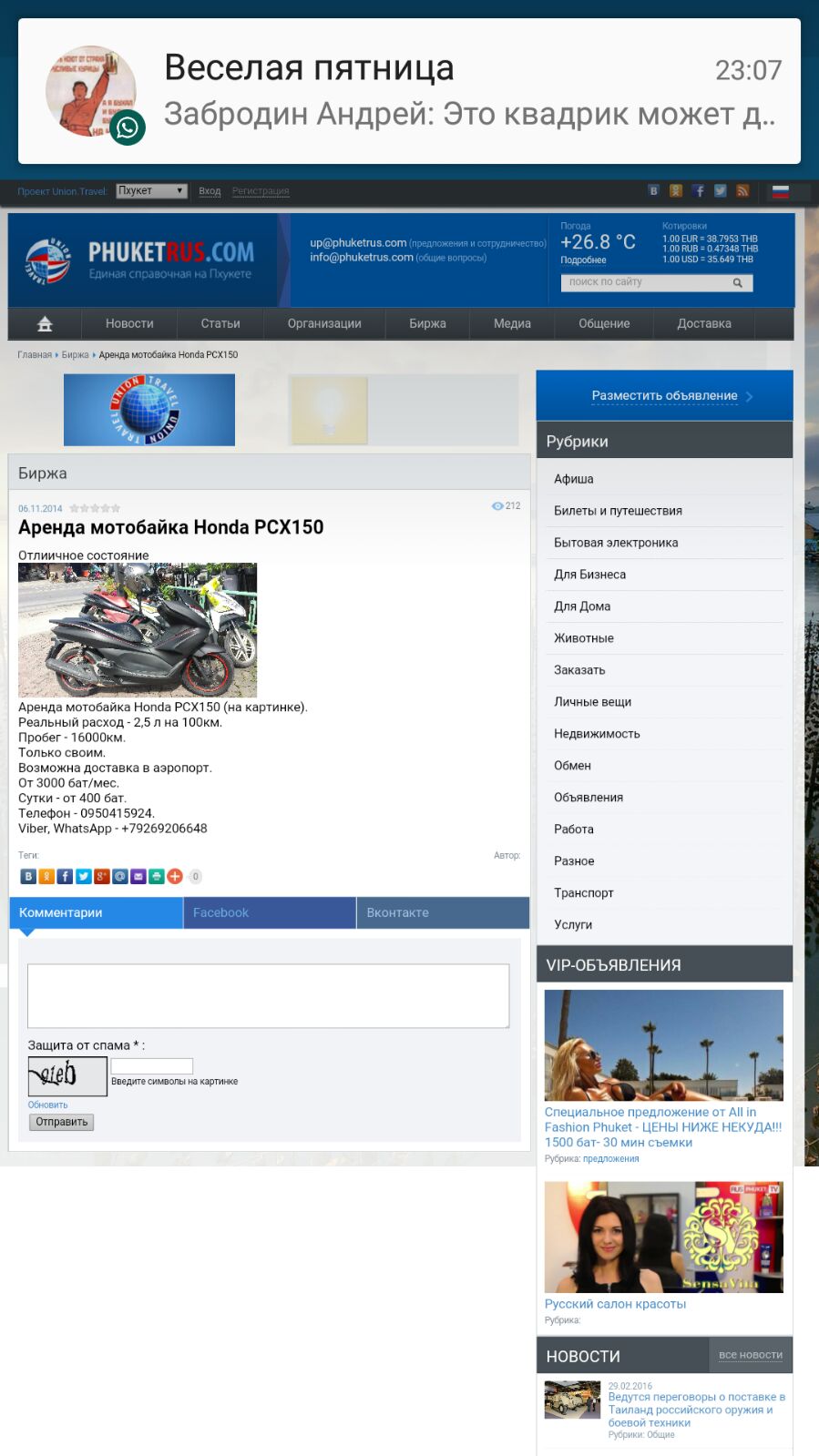Open the RSS feed icon in header

click(x=742, y=191)
